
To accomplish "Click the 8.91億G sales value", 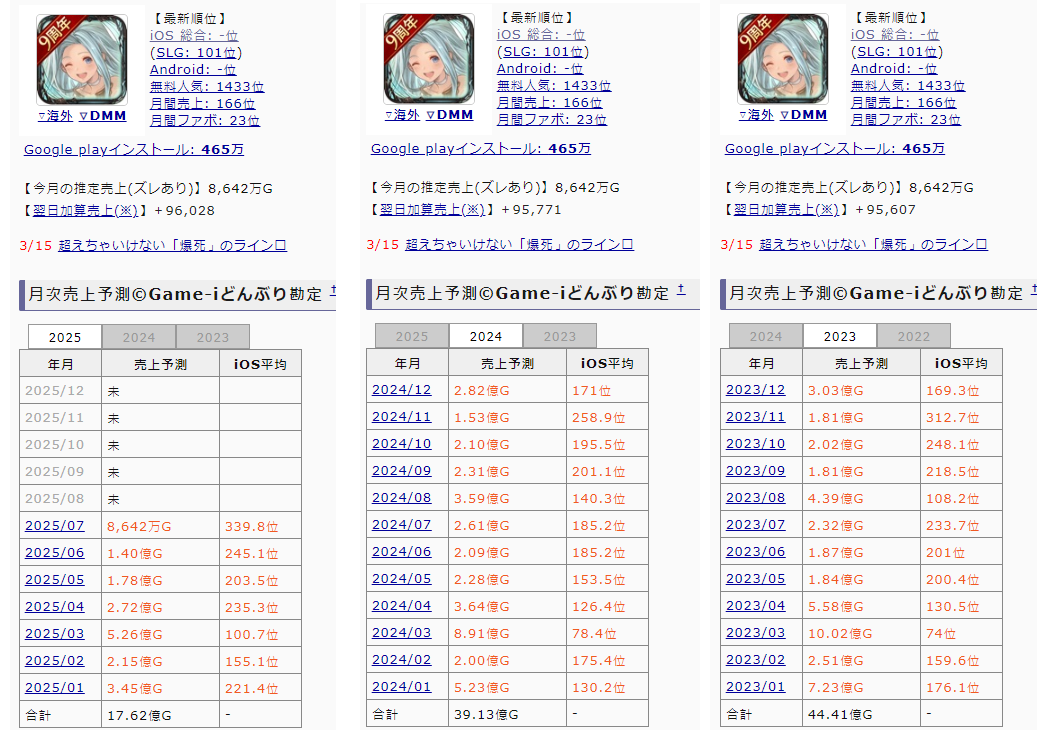I will (x=482, y=633).
